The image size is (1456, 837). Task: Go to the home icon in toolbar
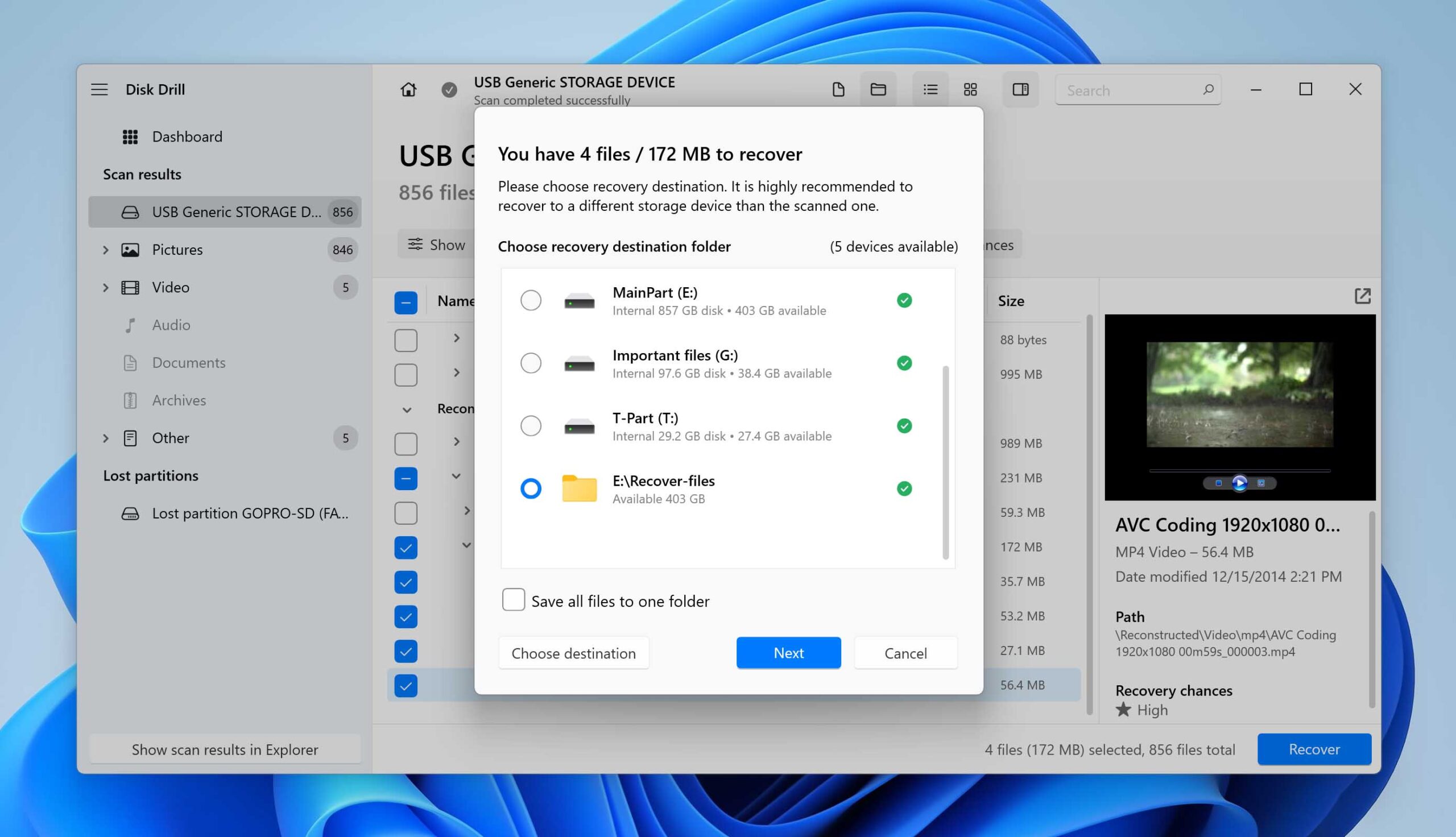point(408,89)
